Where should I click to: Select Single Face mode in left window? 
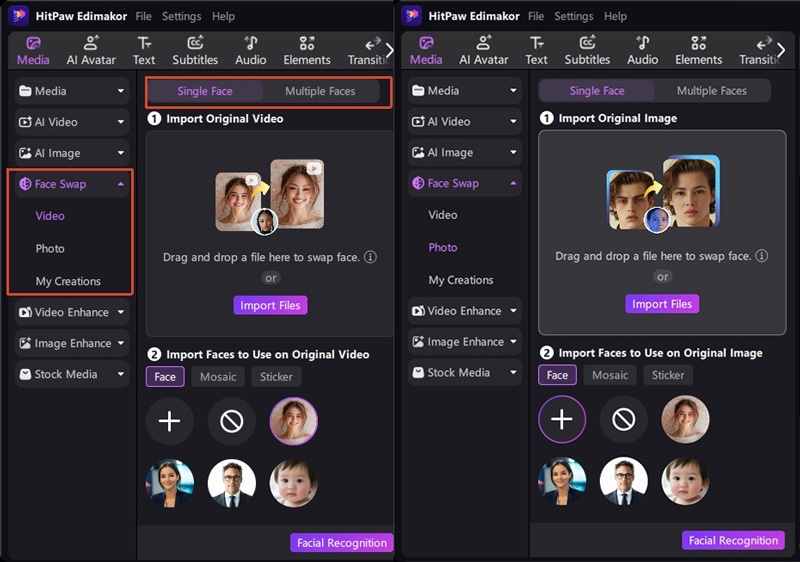[x=205, y=91]
